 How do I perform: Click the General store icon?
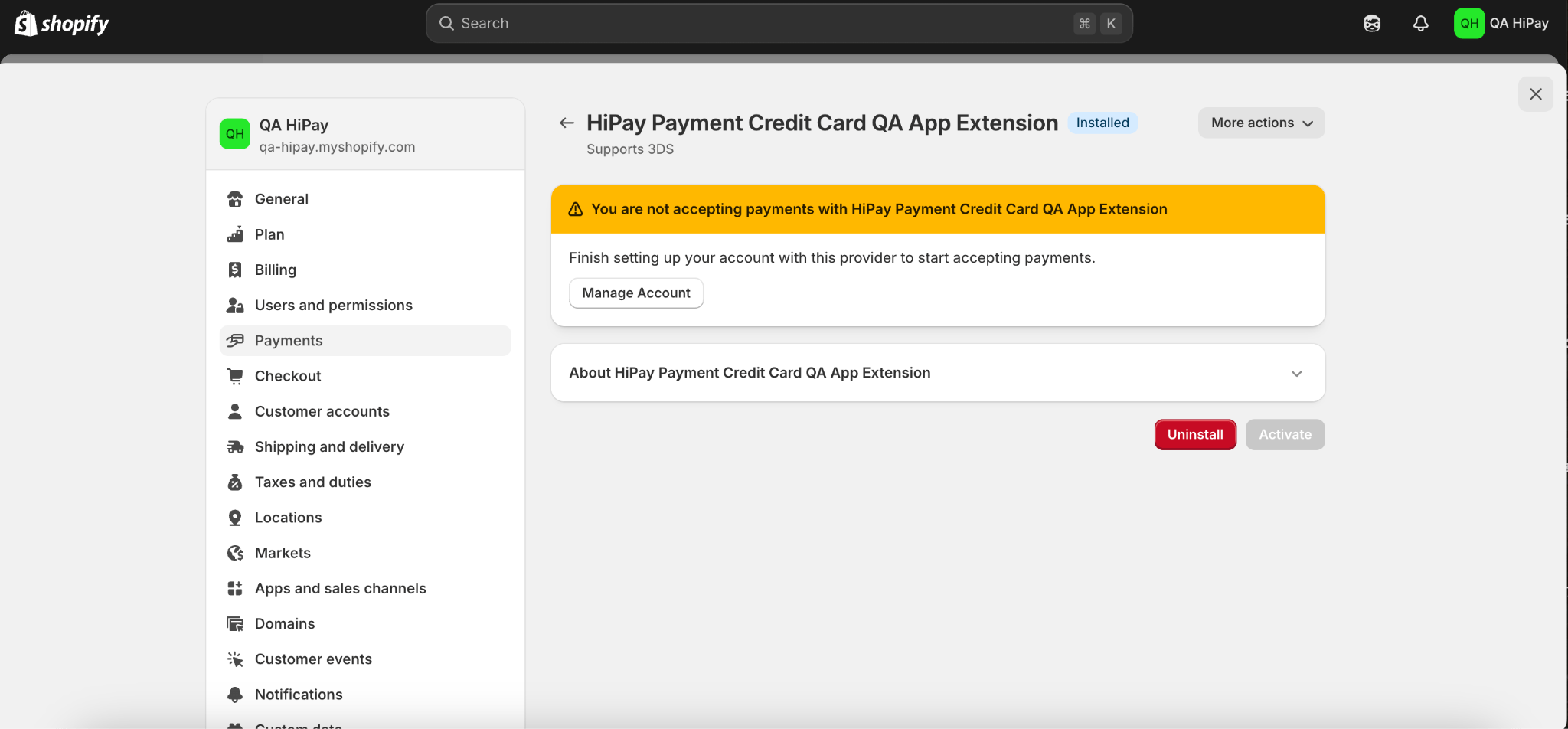click(235, 199)
